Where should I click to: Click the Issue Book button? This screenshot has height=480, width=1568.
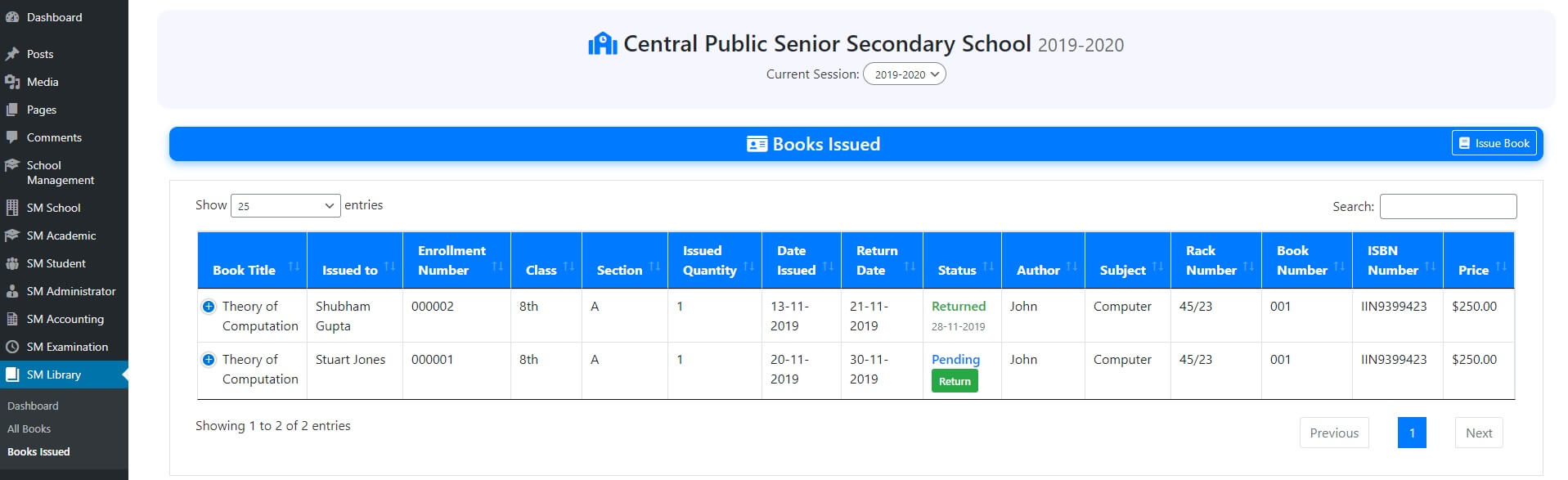pyautogui.click(x=1494, y=143)
